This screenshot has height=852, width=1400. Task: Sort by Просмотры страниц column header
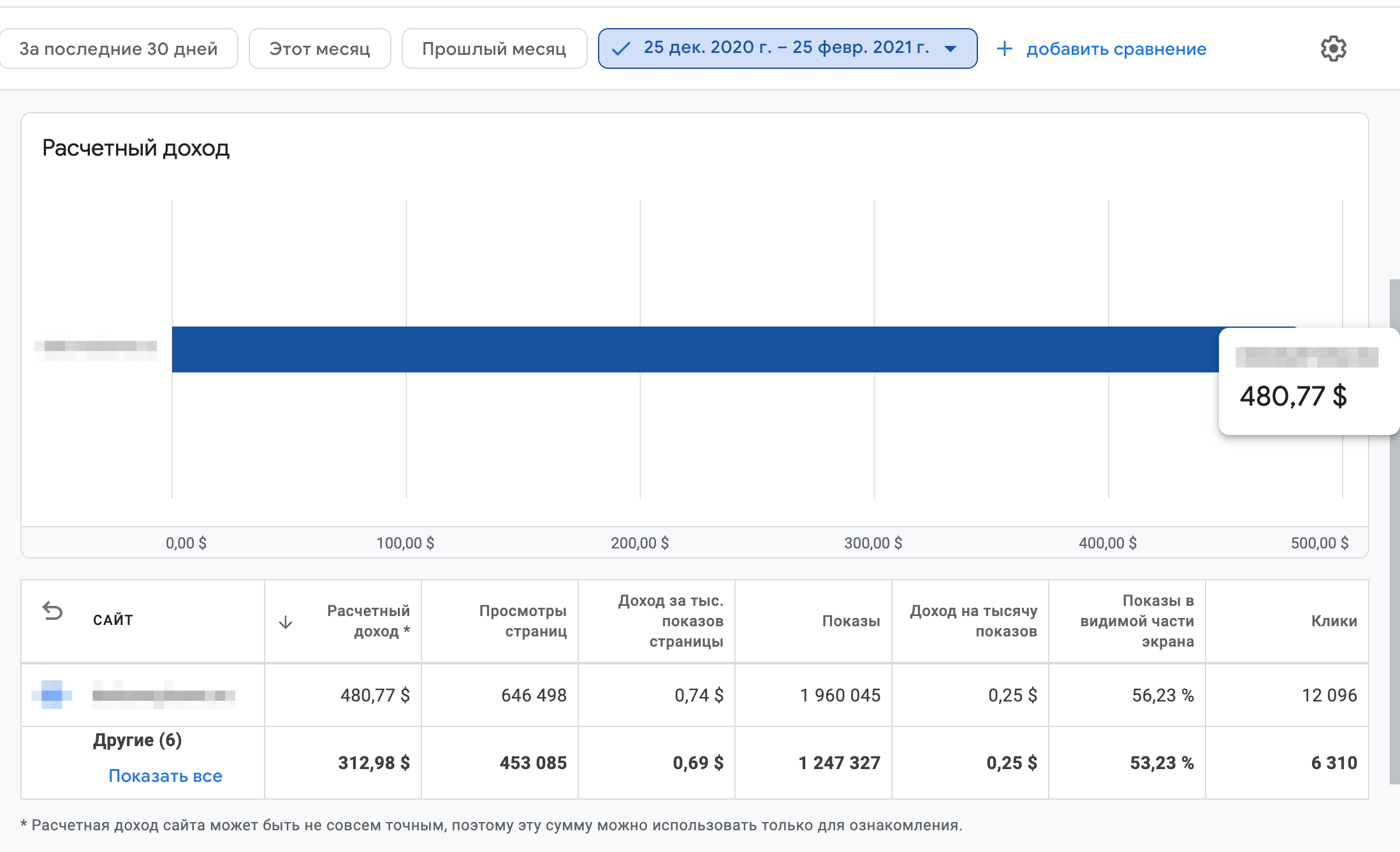[x=523, y=621]
